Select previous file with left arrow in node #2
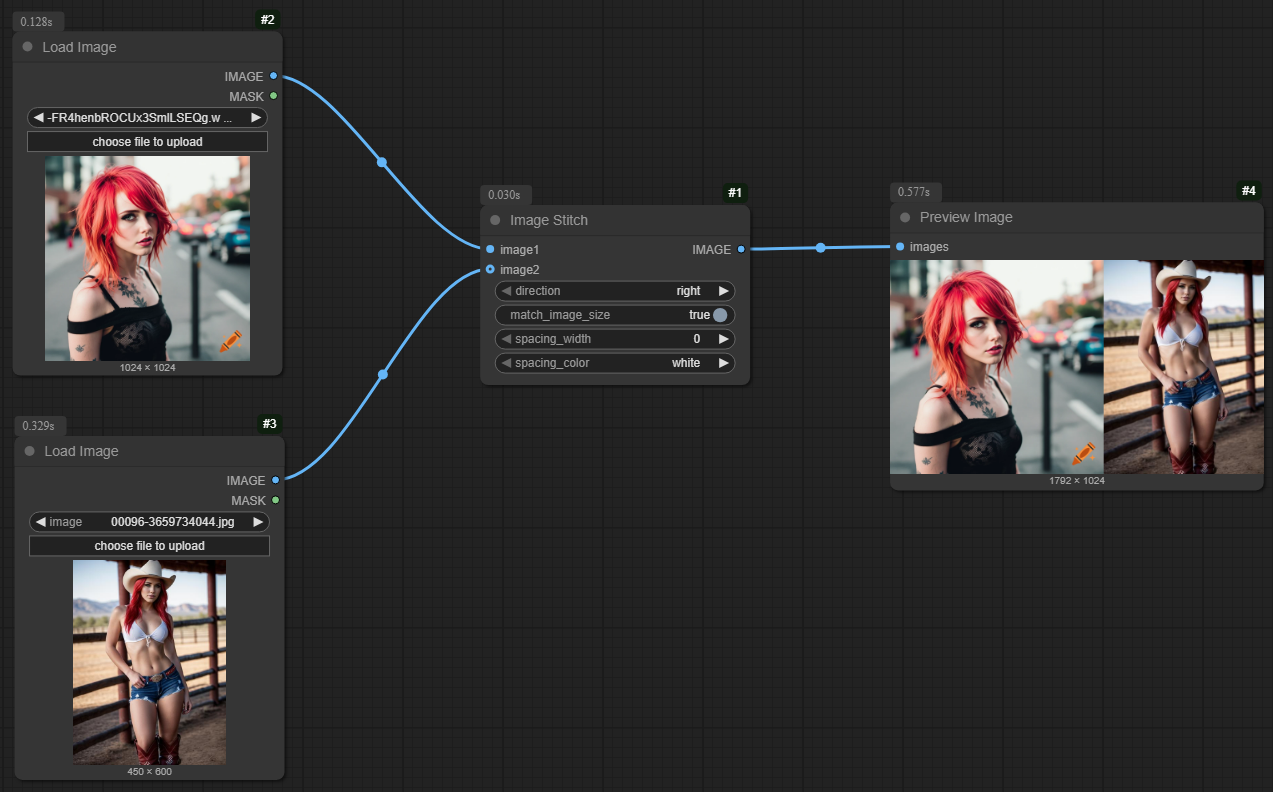Screen dimensions: 1273x792 click(38, 118)
